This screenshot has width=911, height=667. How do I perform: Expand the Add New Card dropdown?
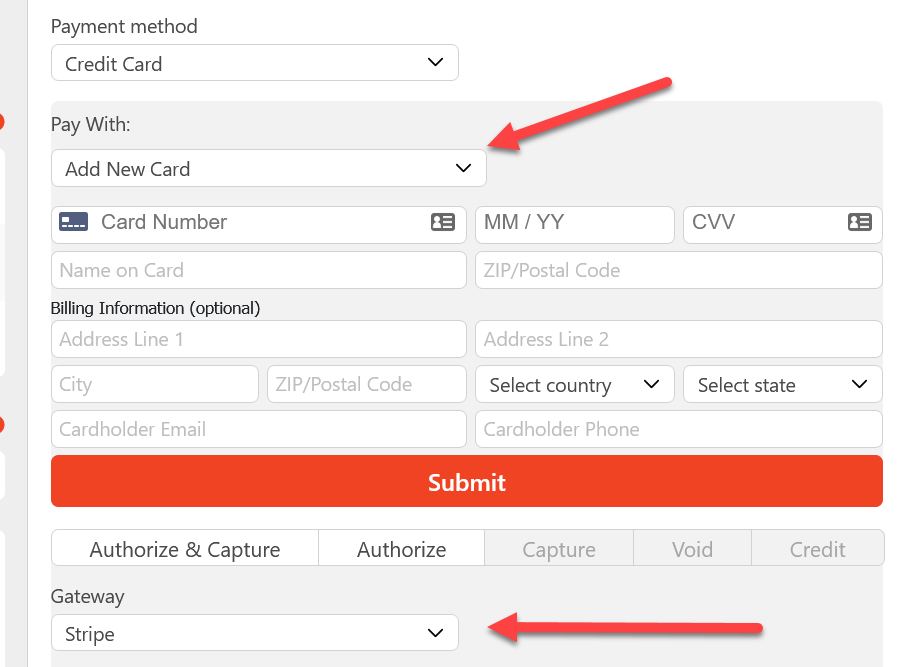pyautogui.click(x=269, y=168)
